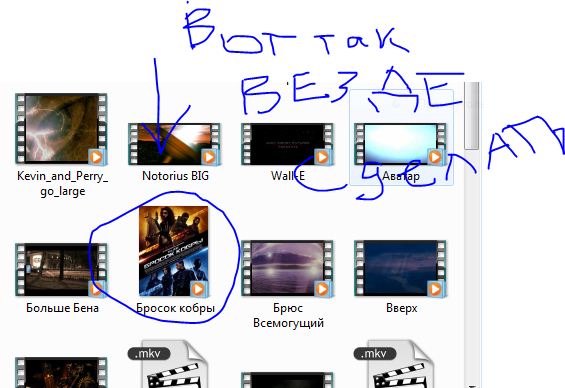Select the Wall-E video thumbnail
Viewport: 565px width, 388px height.
point(288,144)
